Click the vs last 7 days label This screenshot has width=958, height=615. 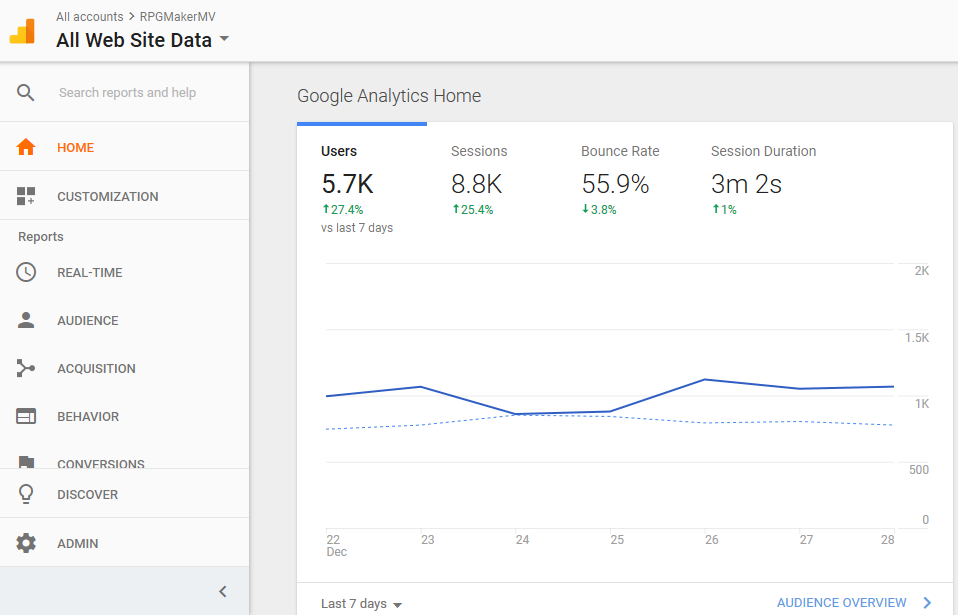pyautogui.click(x=357, y=228)
